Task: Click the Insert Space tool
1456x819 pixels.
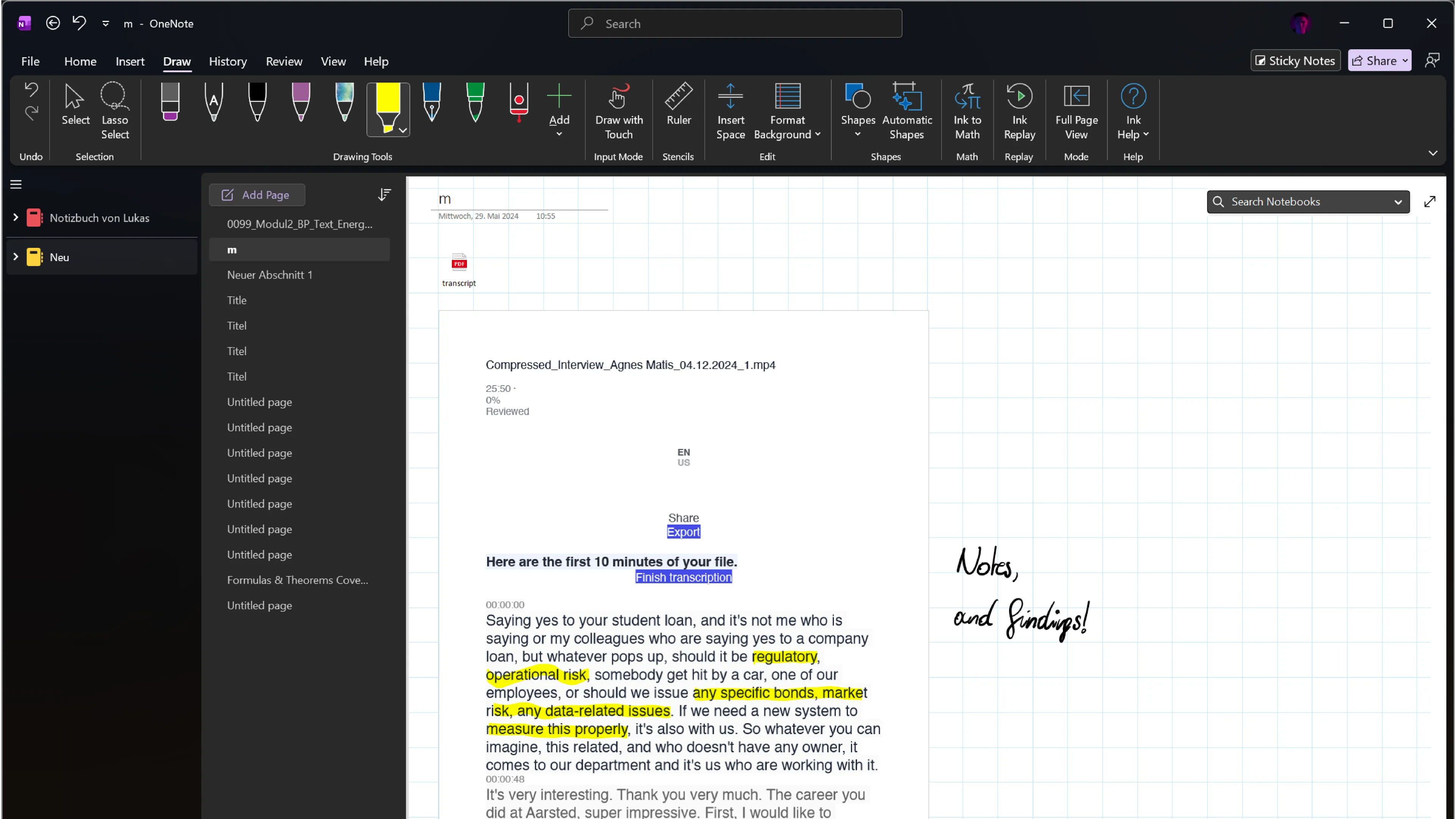Action: (730, 111)
